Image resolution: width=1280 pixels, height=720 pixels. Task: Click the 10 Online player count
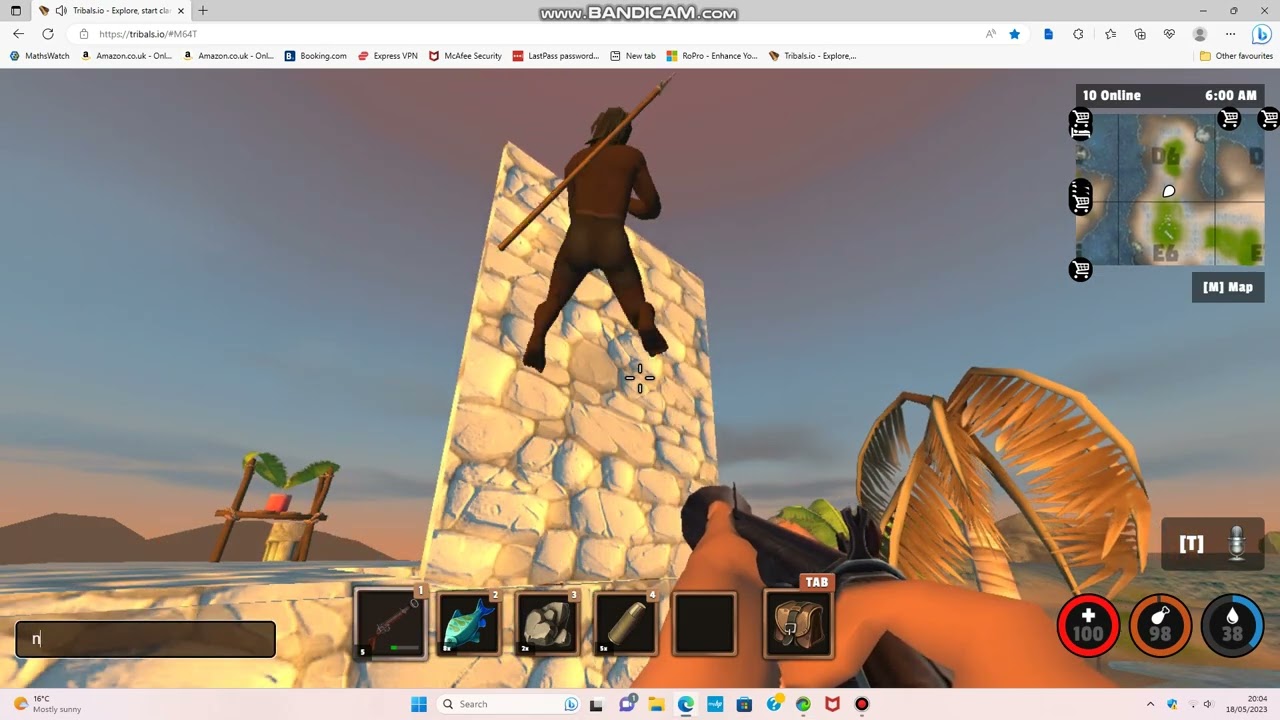(1111, 95)
